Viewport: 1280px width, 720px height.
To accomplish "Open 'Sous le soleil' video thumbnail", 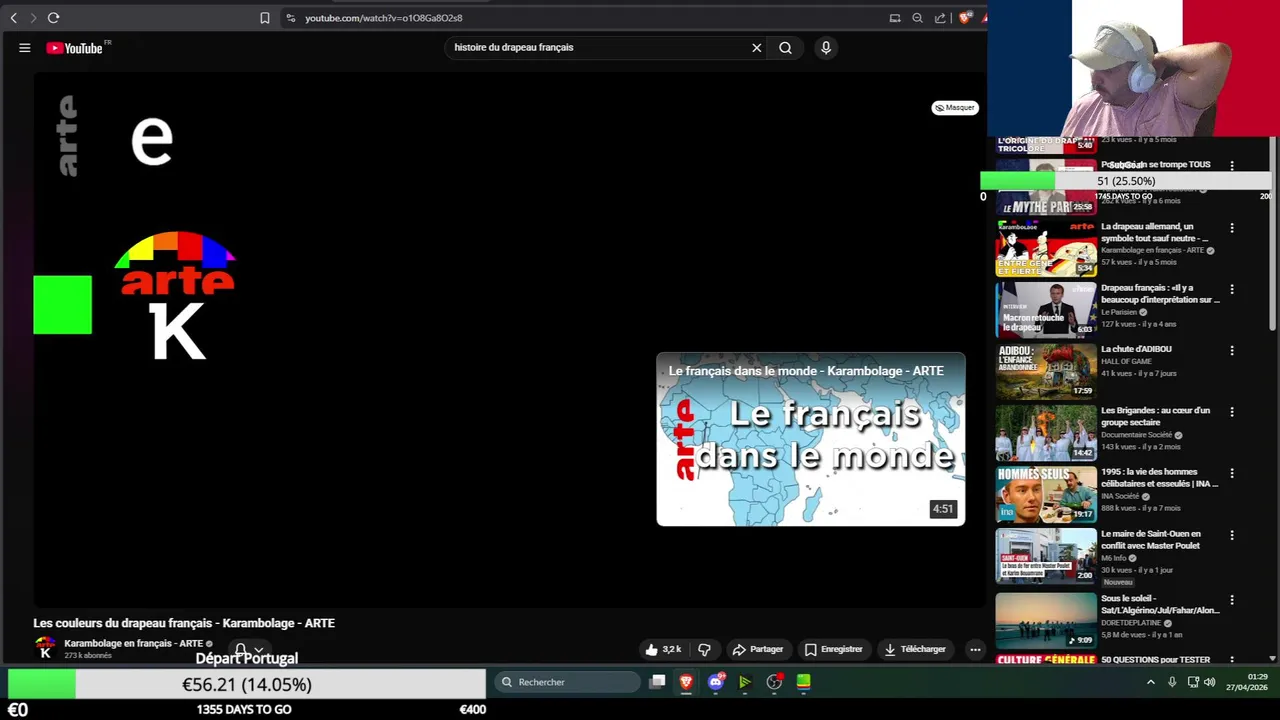I will 1046,621.
